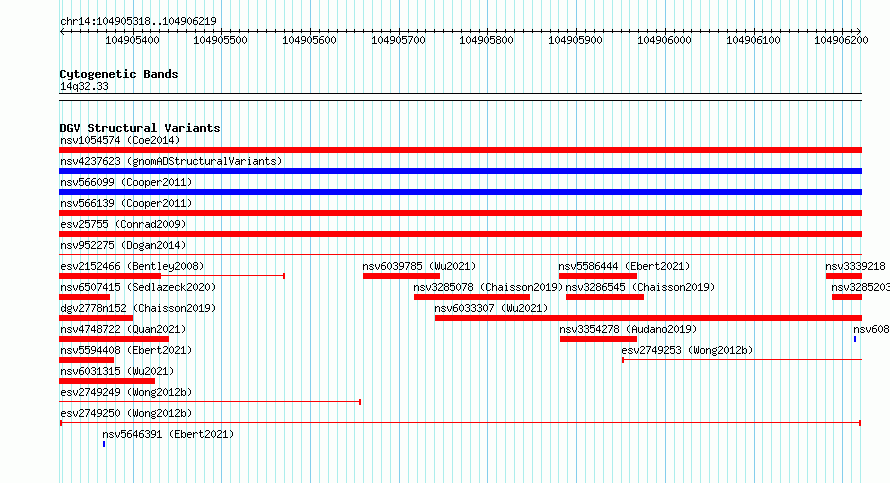Open nsv5586444 (Ebert2021) label
The width and height of the screenshot is (890, 483).
tap(624, 266)
